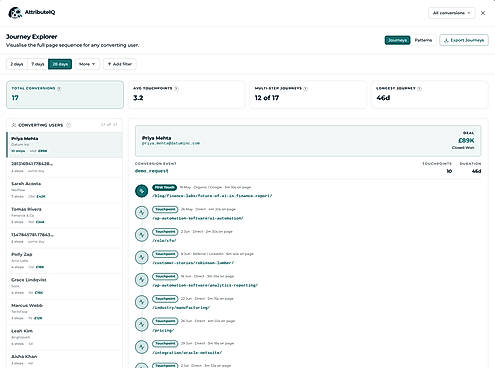The image size is (495, 368).
Task: Click touchpoint icon for ai-automation page
Action: pos(142,213)
